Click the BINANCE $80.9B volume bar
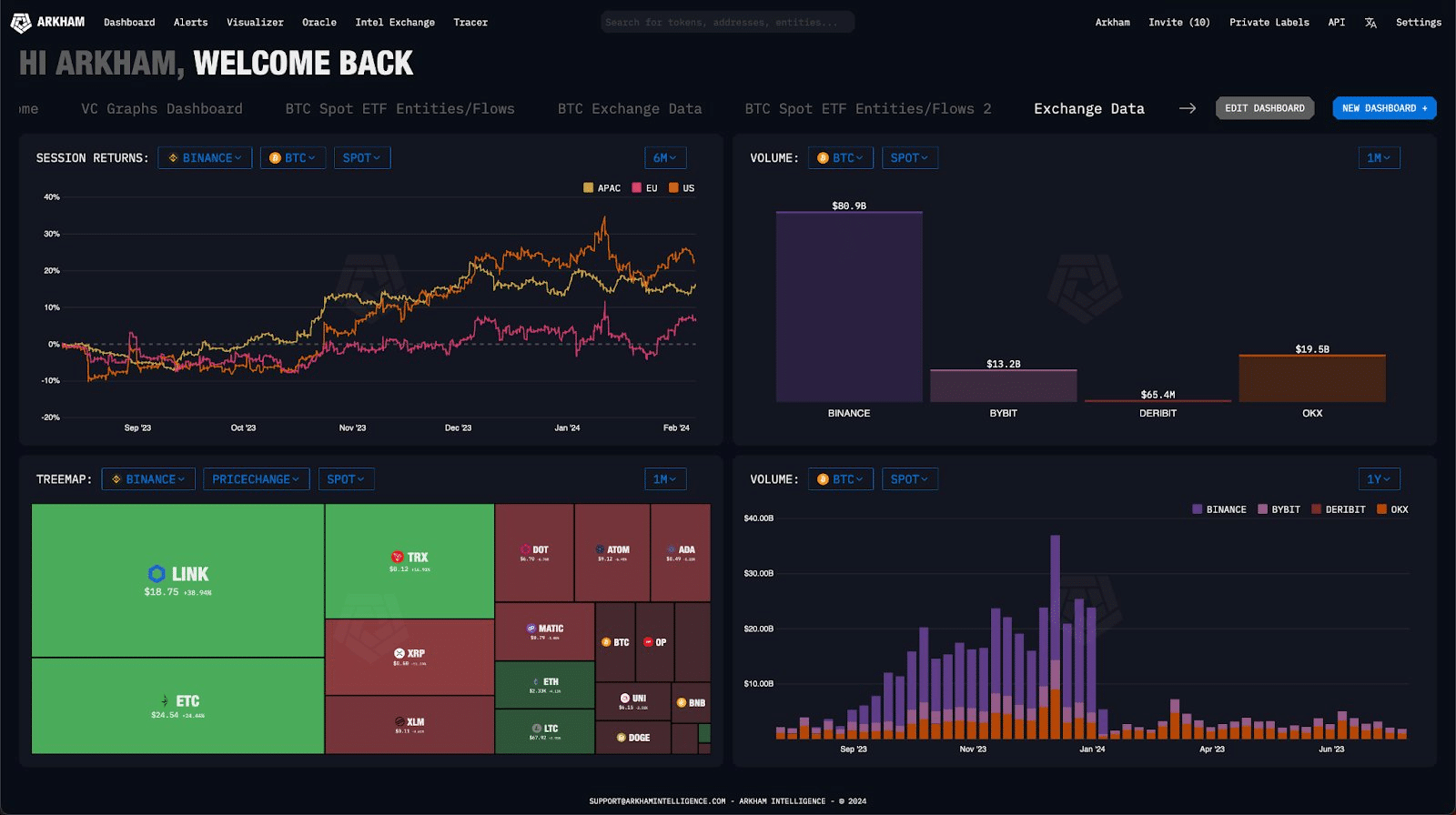The height and width of the screenshot is (815, 1456). pos(849,307)
